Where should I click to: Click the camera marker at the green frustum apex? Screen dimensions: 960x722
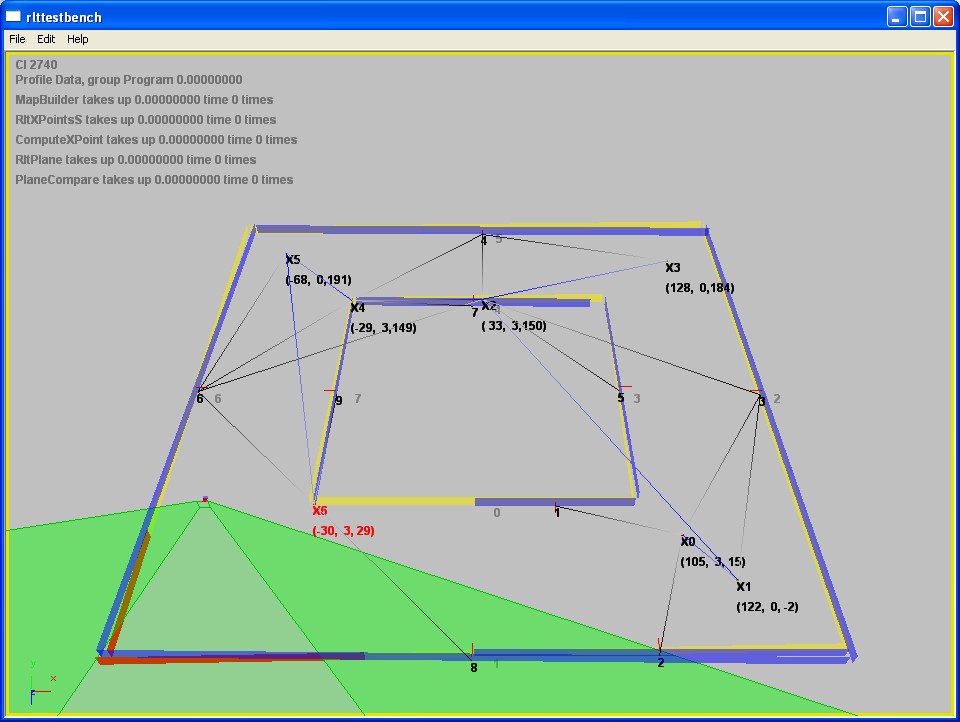[205, 499]
